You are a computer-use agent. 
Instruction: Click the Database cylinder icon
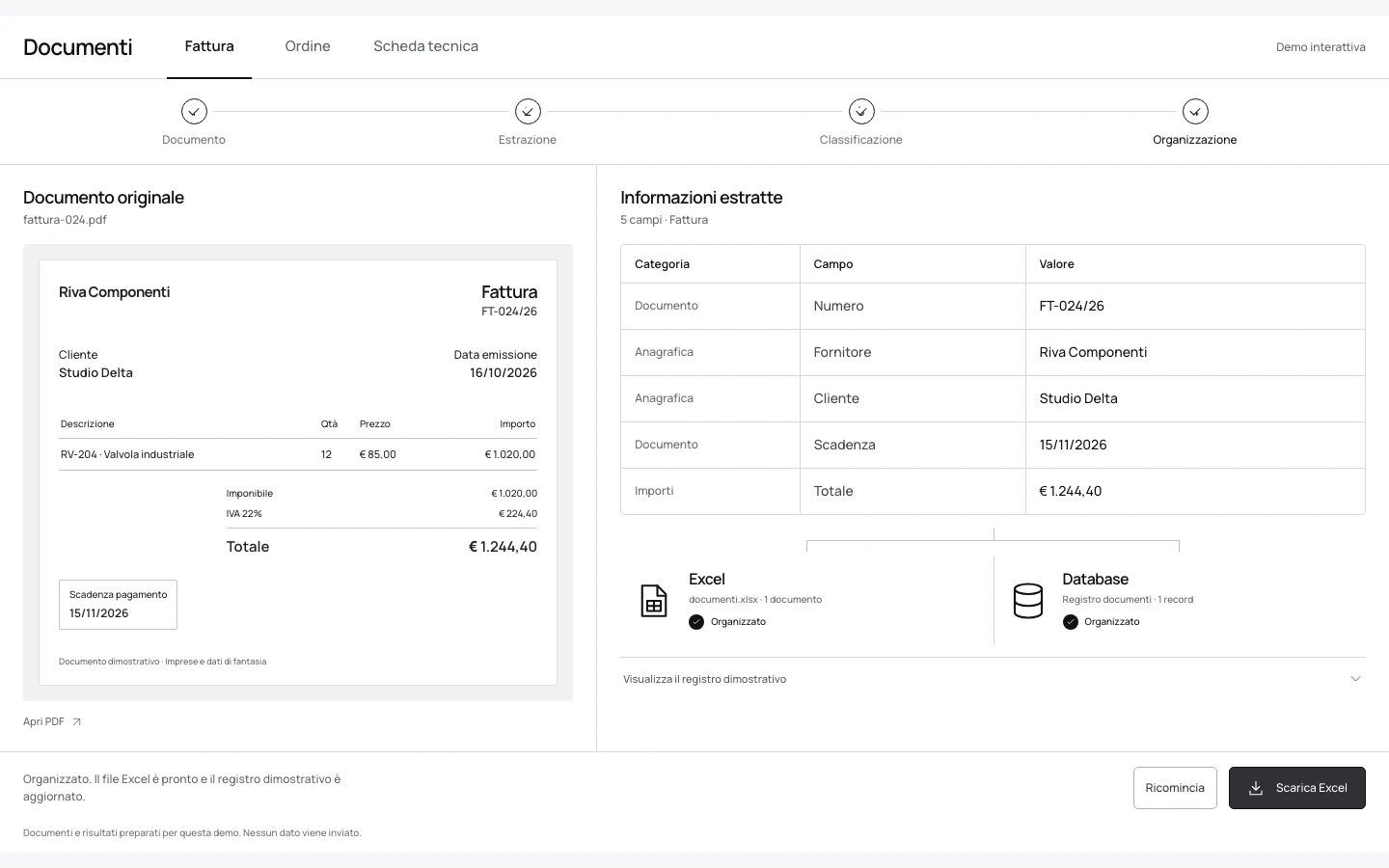coord(1028,601)
